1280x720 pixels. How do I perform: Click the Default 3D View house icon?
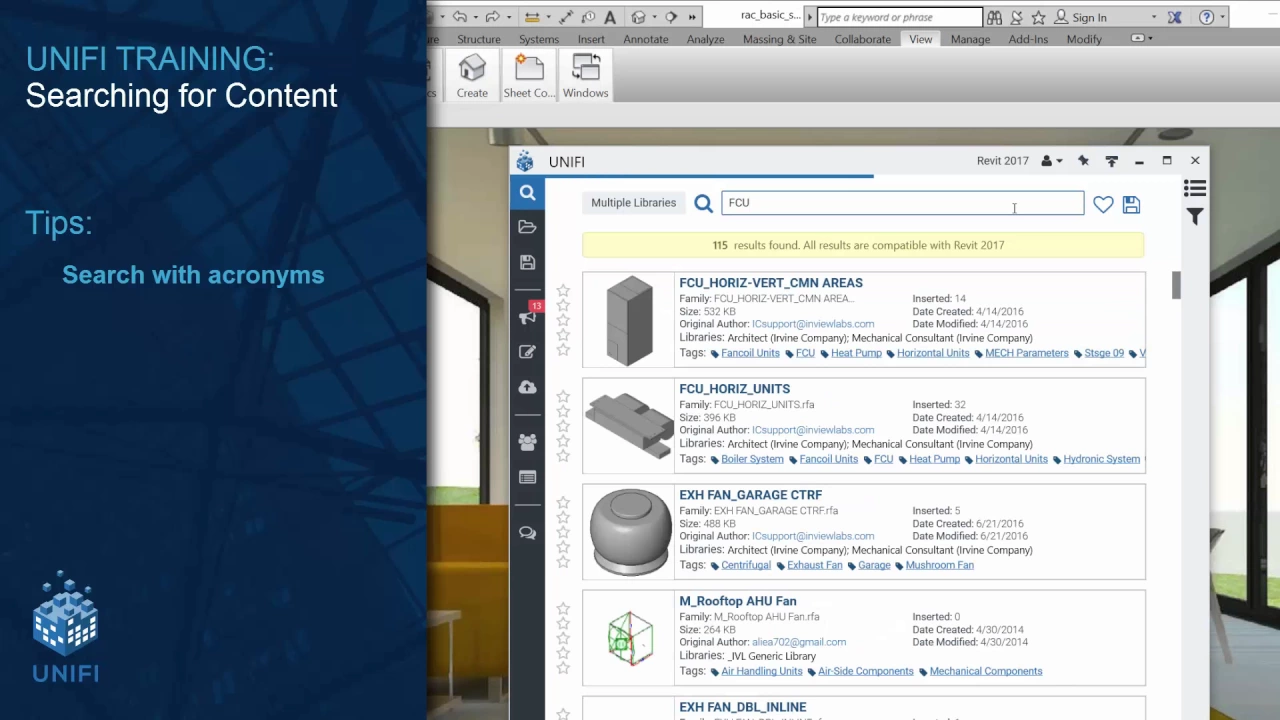(638, 17)
